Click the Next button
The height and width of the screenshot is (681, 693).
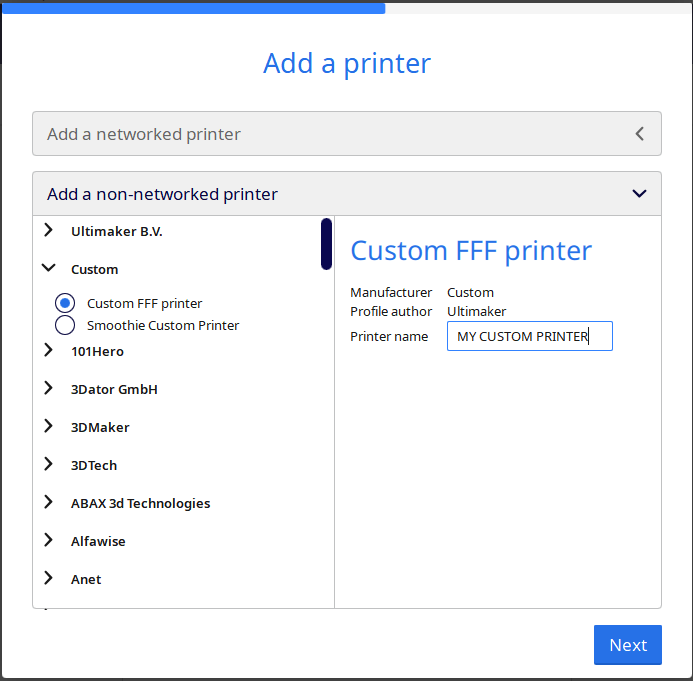628,645
